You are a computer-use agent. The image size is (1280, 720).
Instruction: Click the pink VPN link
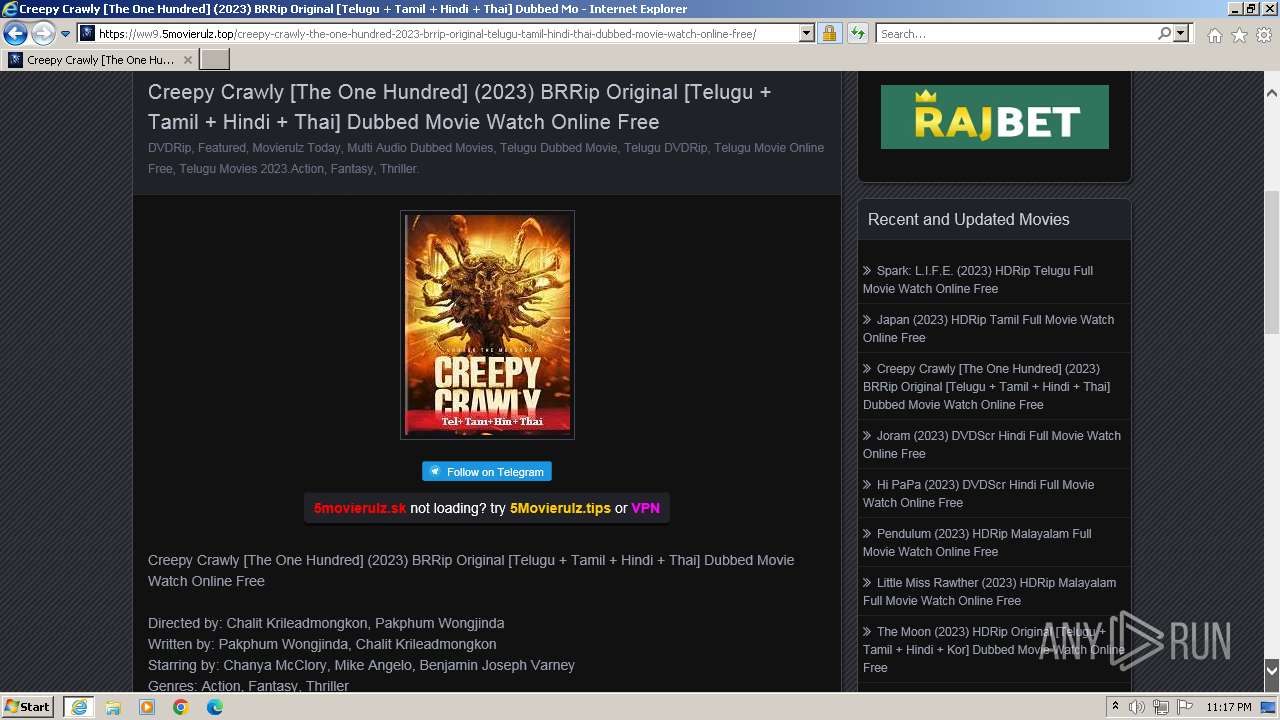coord(645,508)
